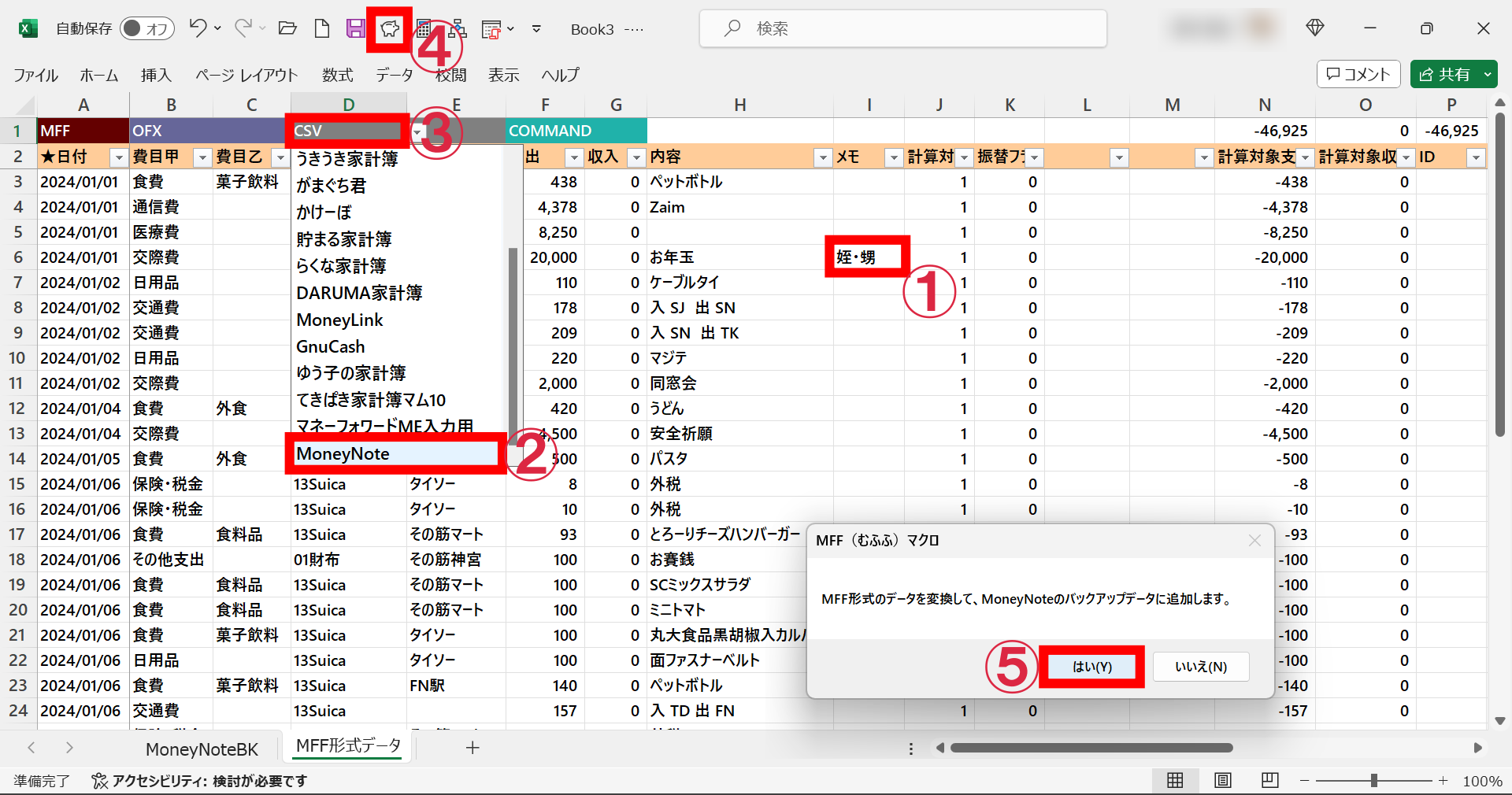
Task: Click the zoom slider handle
Action: pos(1373,781)
